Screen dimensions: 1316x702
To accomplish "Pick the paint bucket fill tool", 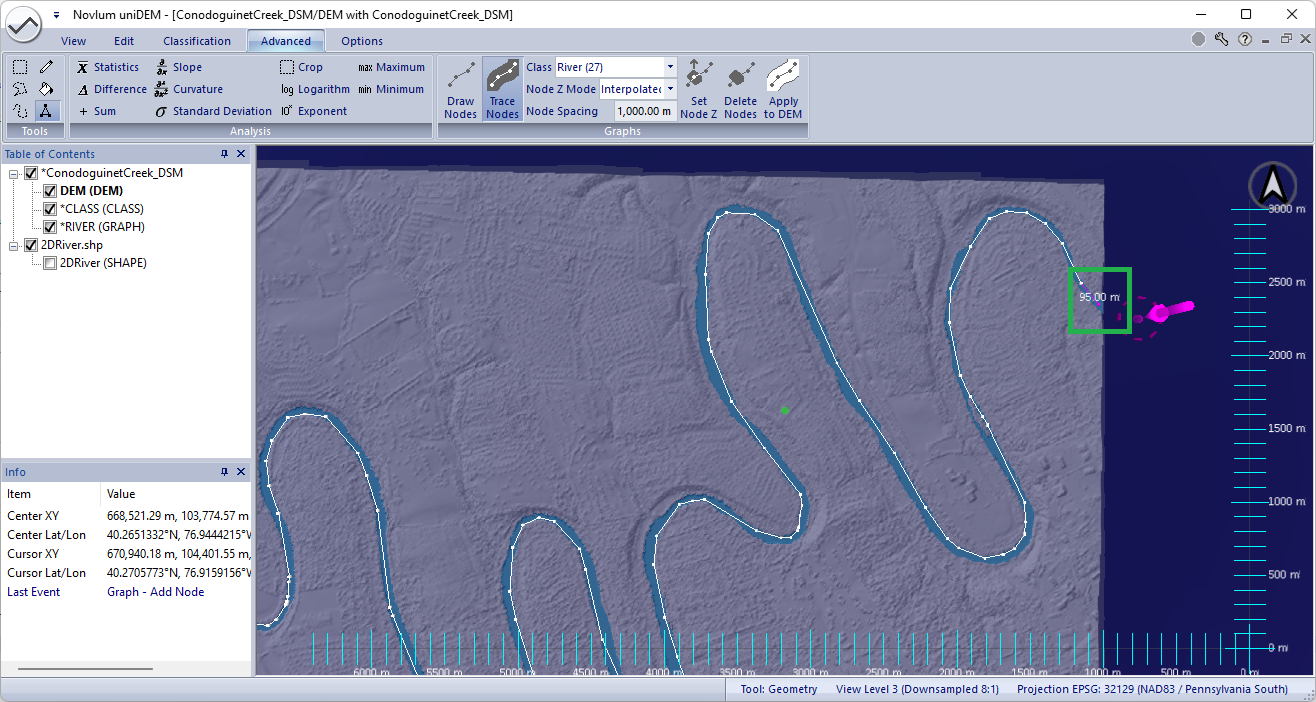I will point(46,89).
